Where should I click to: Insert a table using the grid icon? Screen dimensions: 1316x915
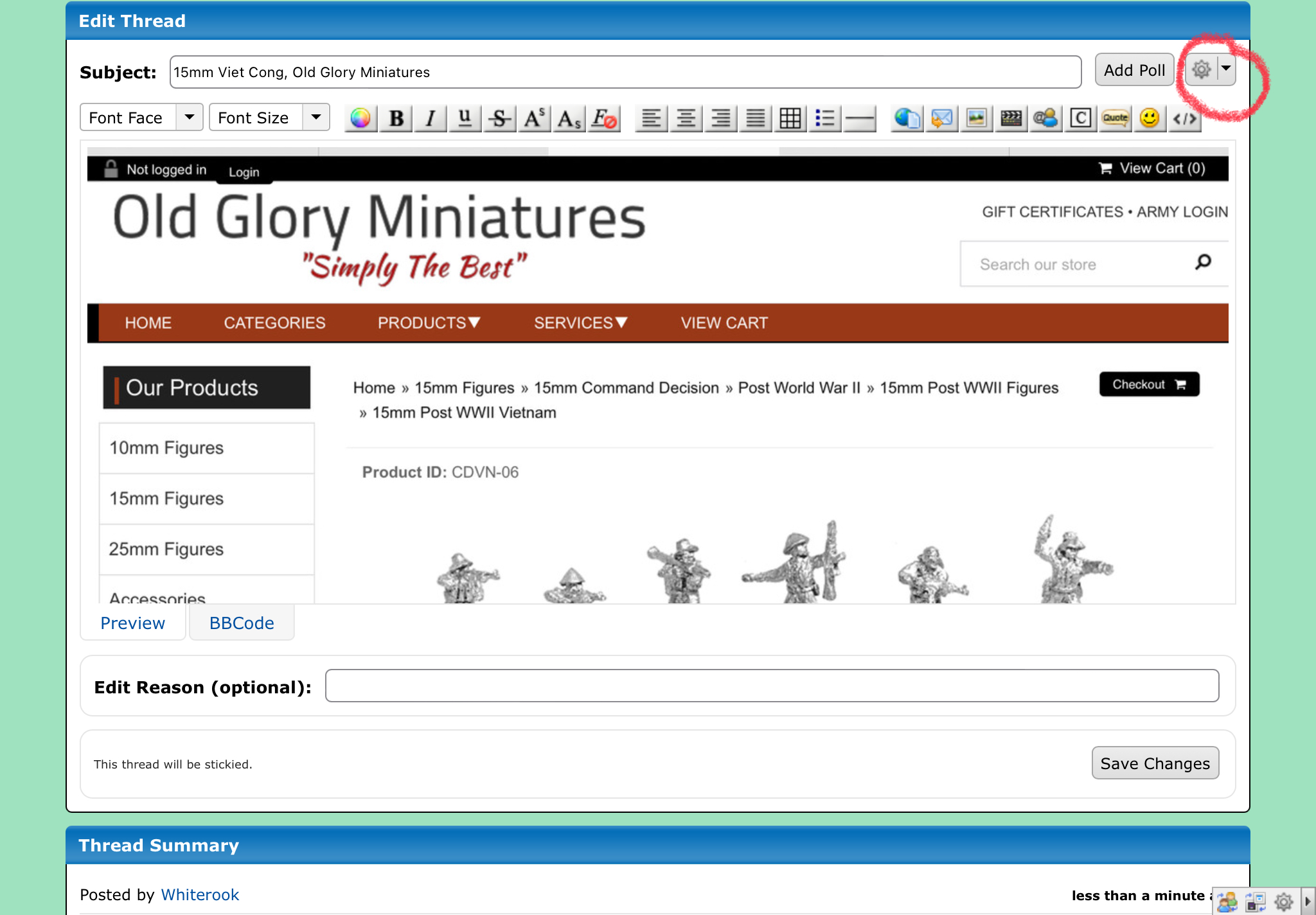coord(790,118)
